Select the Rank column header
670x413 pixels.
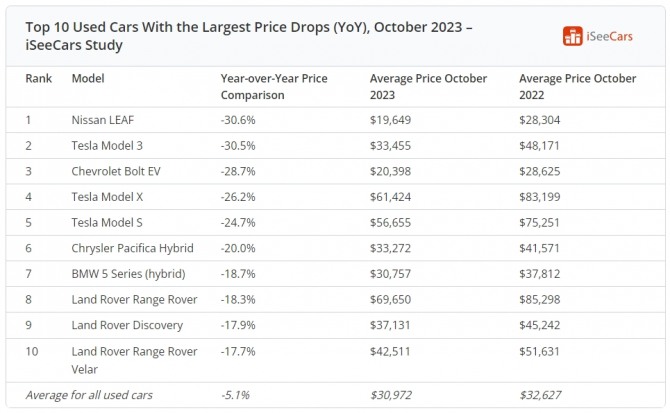tap(37, 78)
